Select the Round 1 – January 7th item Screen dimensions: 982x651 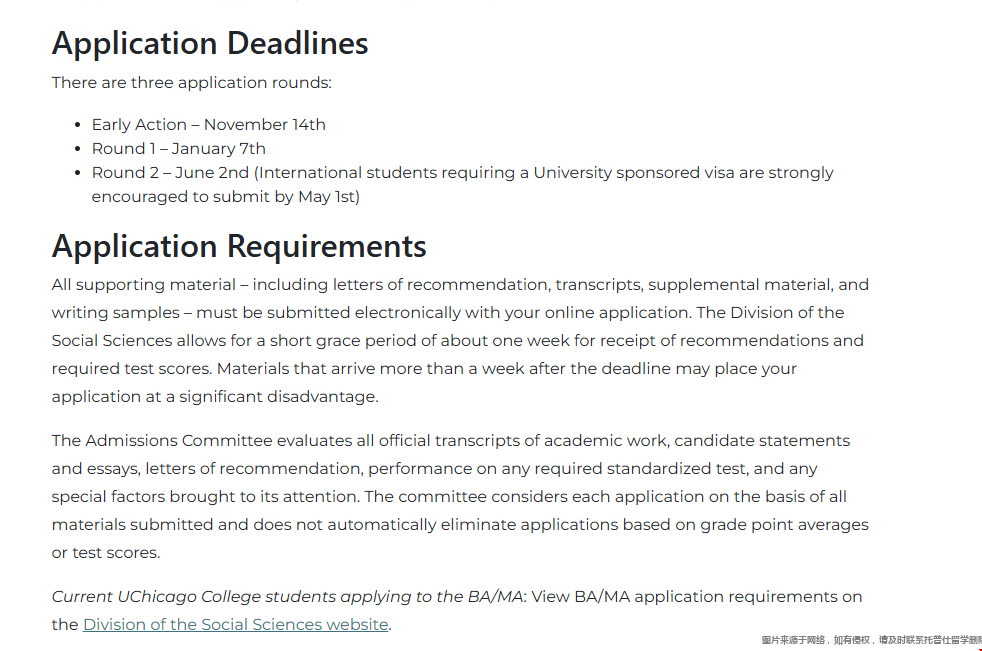178,149
